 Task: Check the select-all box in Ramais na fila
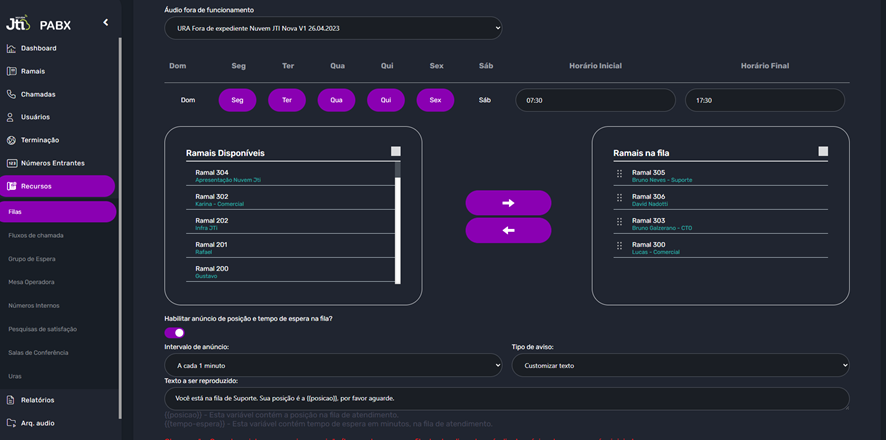coord(823,152)
